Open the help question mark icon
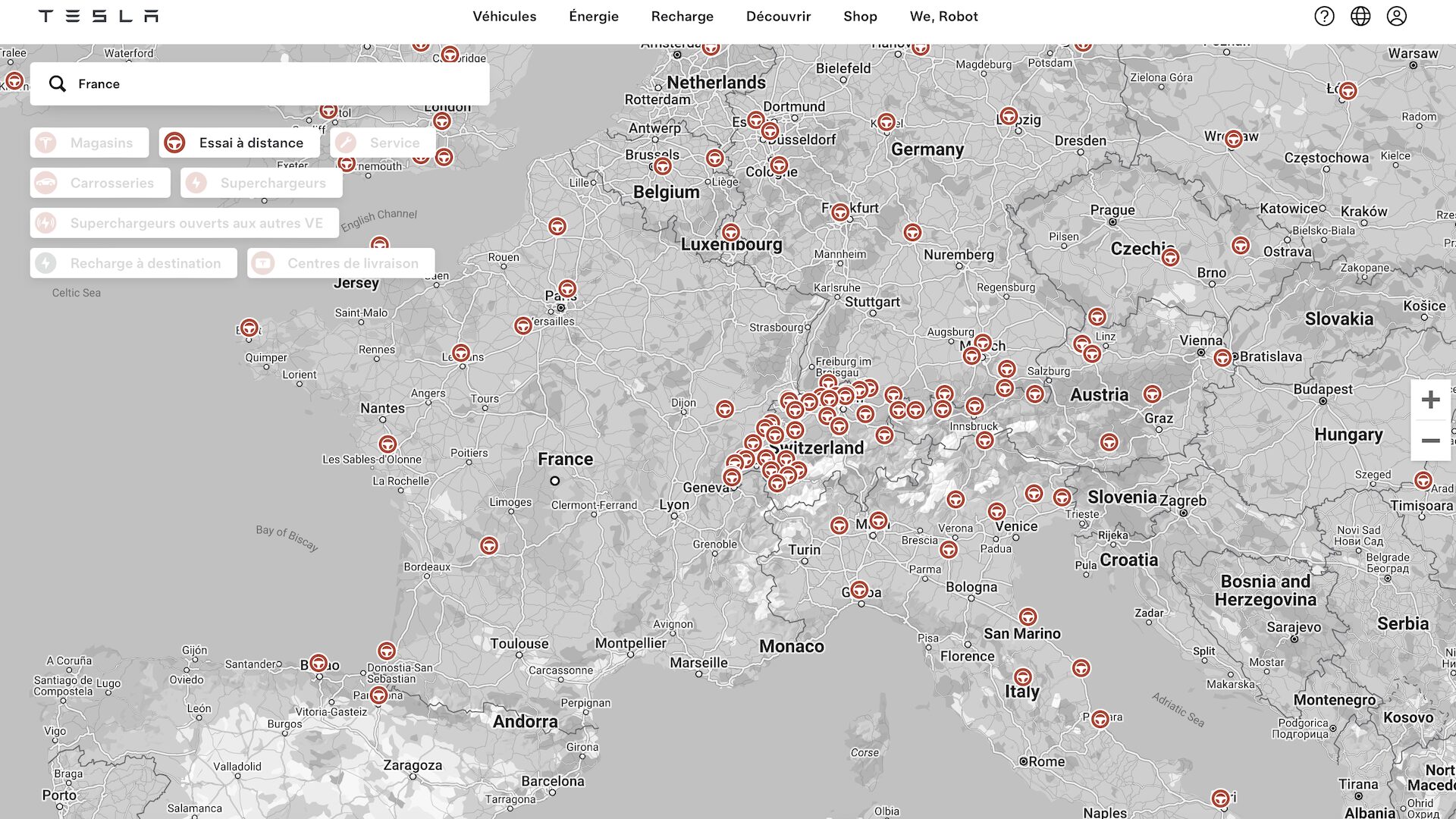Image resolution: width=1456 pixels, height=819 pixels. click(1324, 16)
